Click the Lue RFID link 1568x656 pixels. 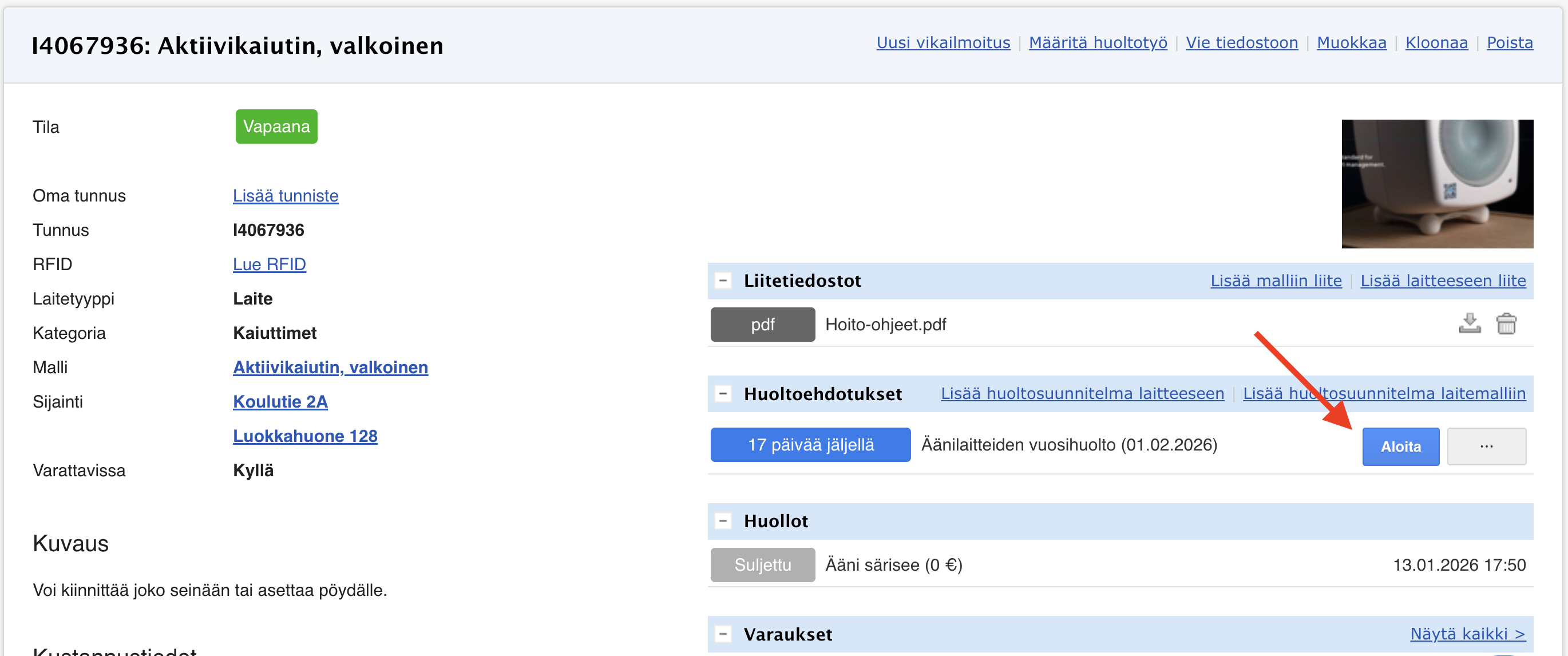[269, 264]
